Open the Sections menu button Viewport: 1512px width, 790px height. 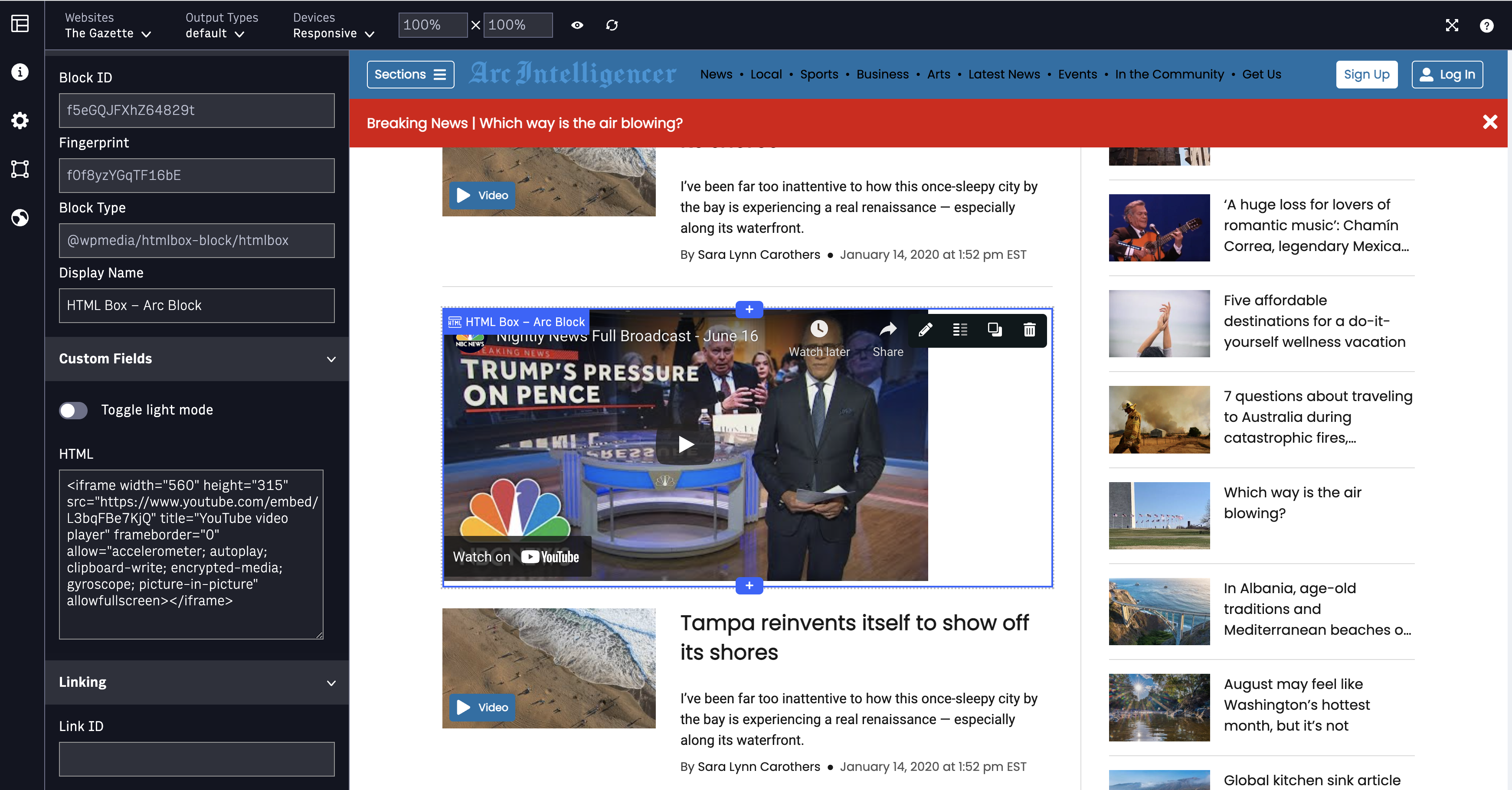coord(410,75)
